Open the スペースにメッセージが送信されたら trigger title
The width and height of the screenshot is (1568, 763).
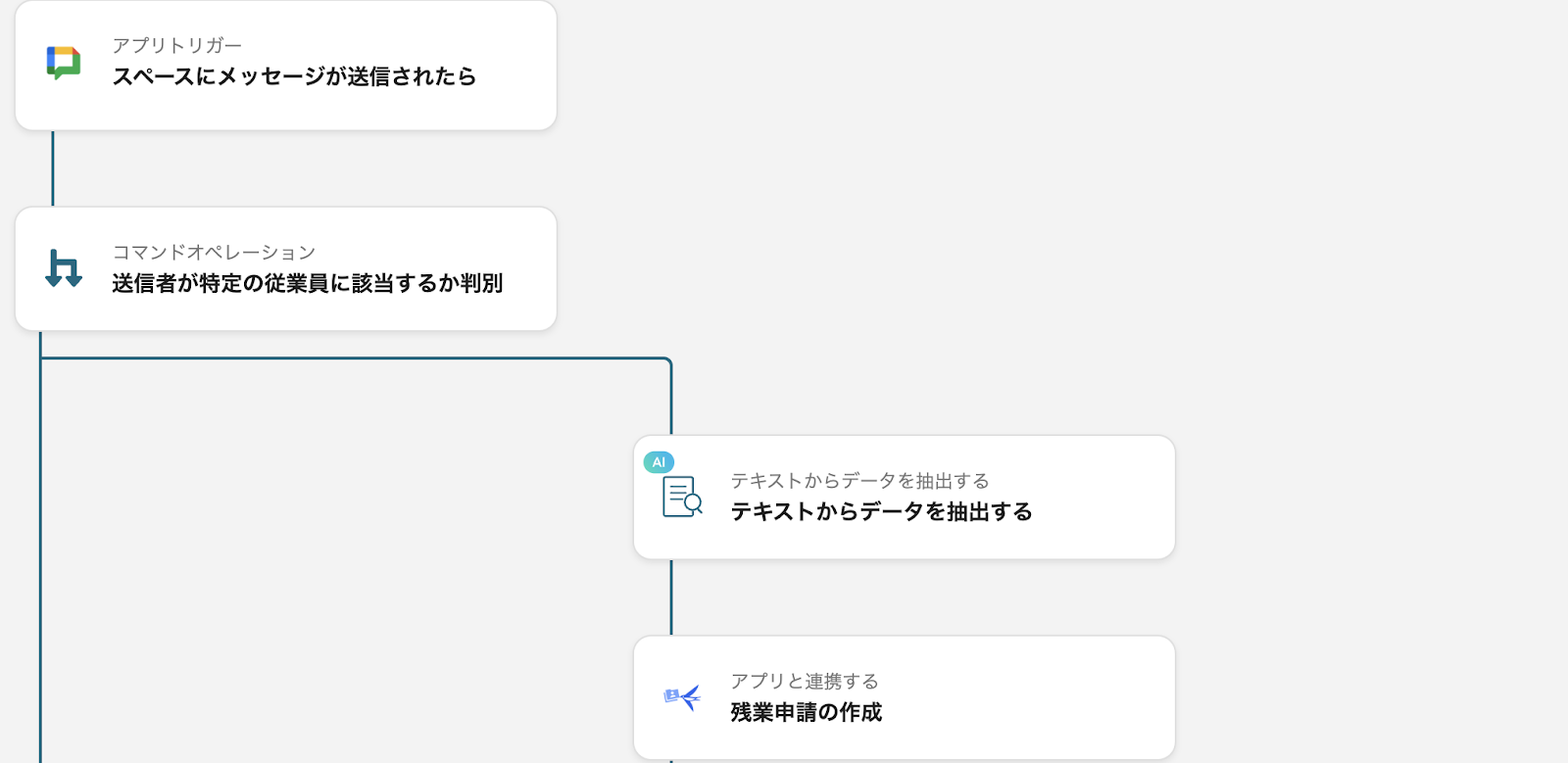tap(294, 76)
